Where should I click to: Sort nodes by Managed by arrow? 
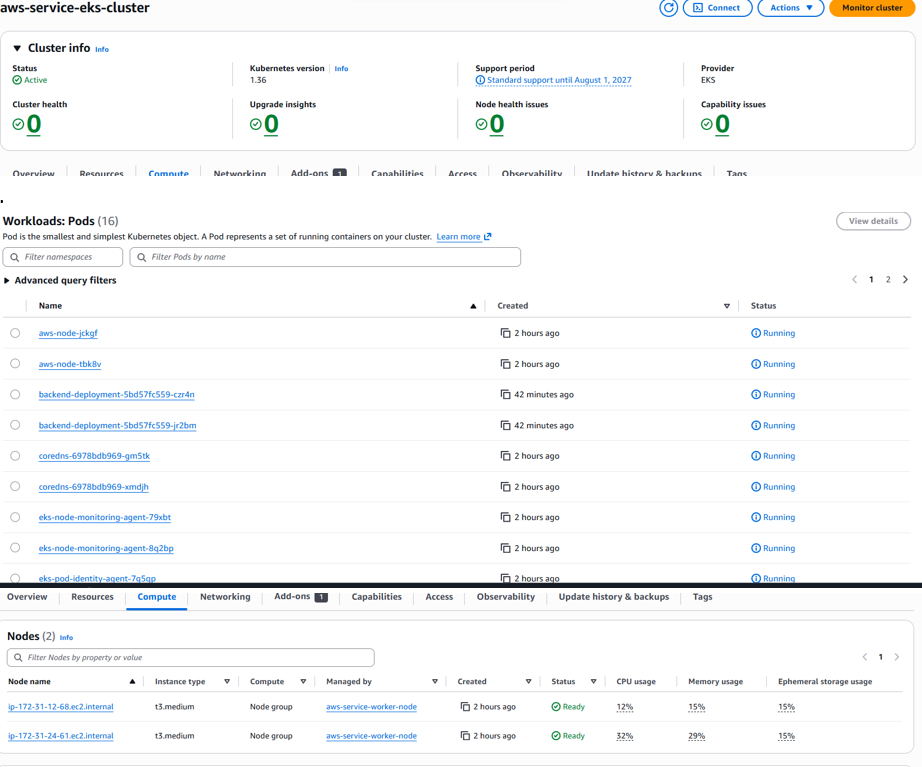click(x=435, y=681)
